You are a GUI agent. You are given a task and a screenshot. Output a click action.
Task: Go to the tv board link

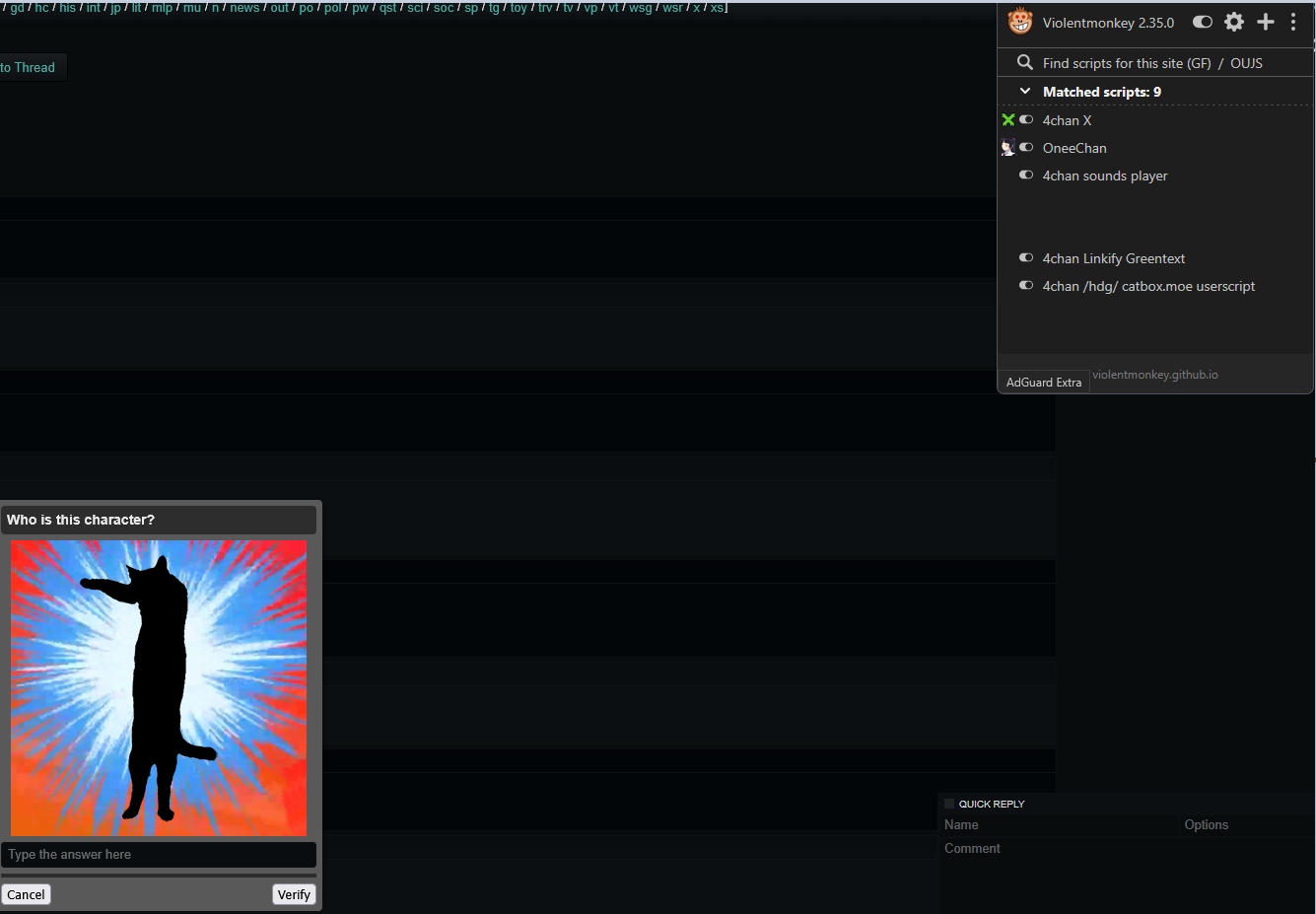[568, 8]
